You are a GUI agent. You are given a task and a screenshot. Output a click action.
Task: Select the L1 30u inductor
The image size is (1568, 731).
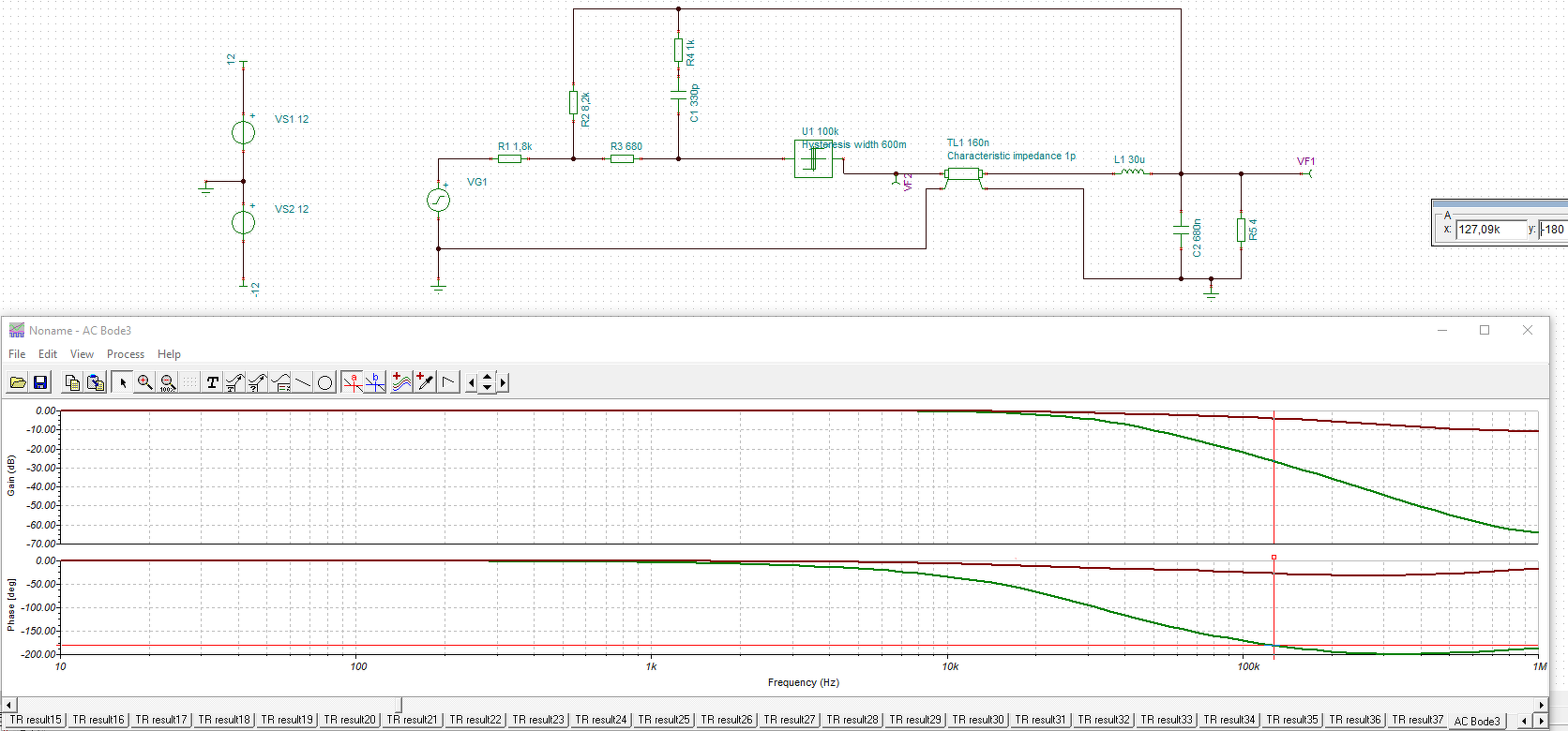(1133, 172)
